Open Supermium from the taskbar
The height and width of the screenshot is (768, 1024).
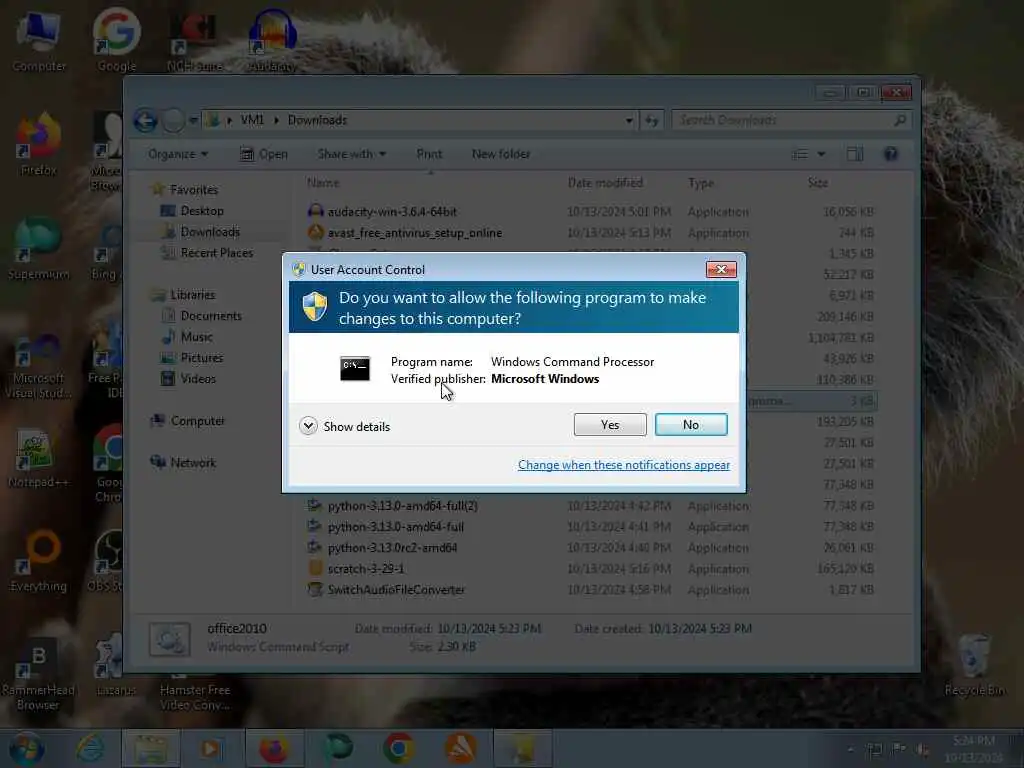(x=338, y=748)
